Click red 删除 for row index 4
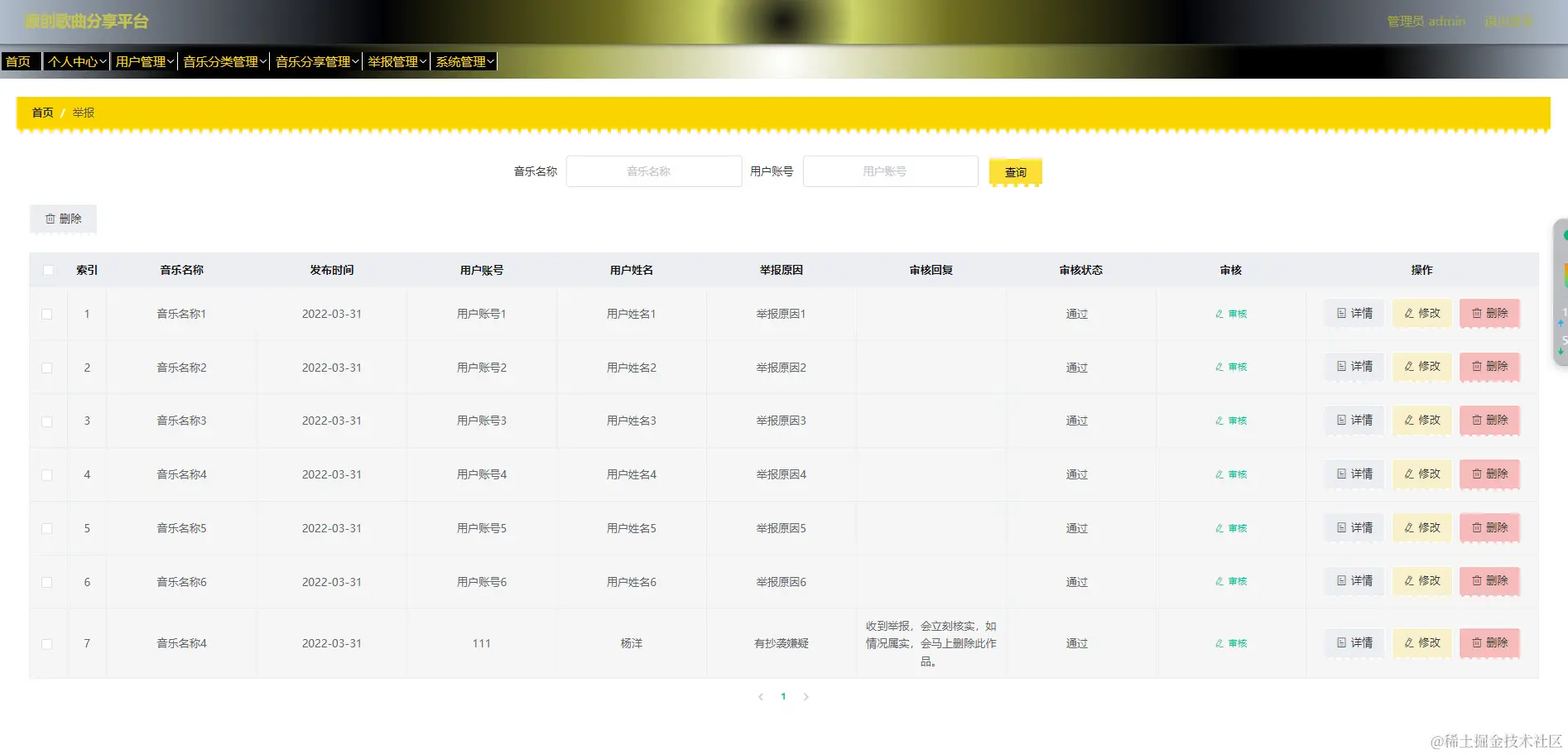This screenshot has width=1568, height=755. tap(1489, 474)
